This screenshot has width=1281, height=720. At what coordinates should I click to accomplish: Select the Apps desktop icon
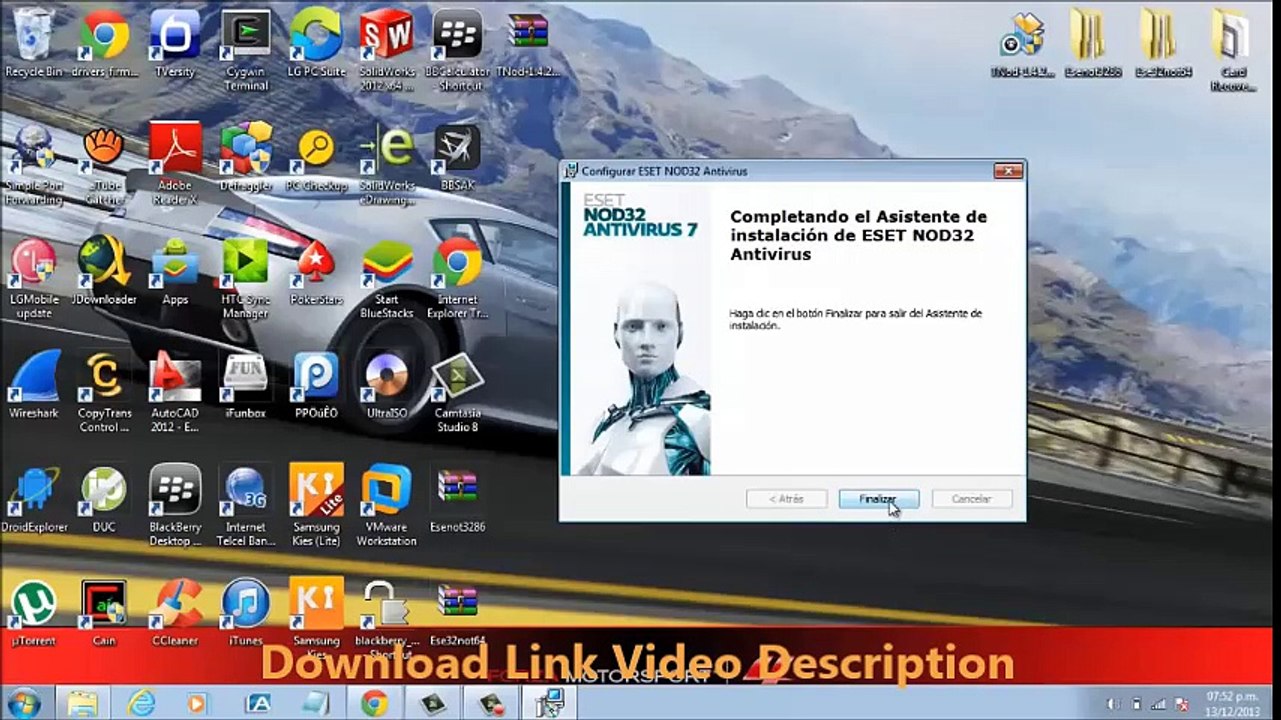175,272
